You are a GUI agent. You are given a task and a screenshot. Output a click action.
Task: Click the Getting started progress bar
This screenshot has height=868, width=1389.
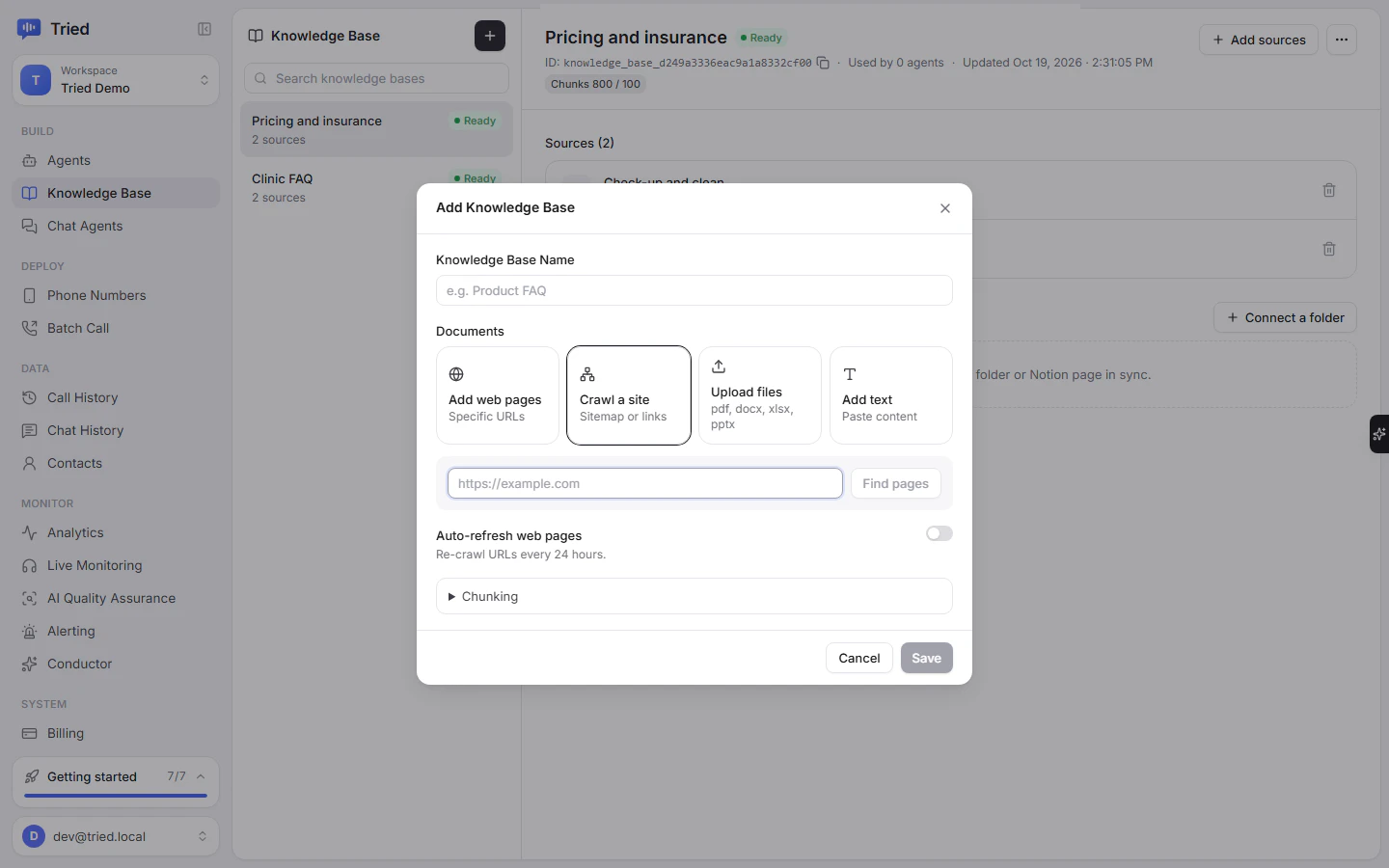coord(116,796)
